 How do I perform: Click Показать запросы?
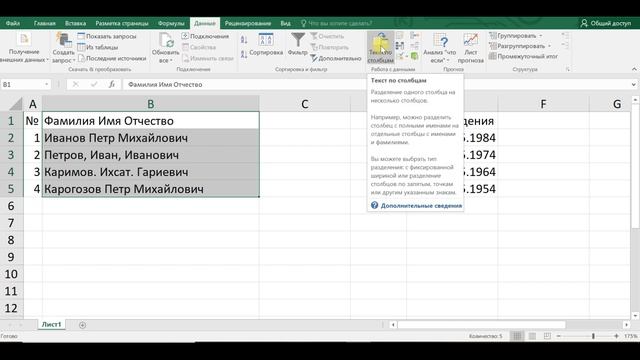coord(107,36)
